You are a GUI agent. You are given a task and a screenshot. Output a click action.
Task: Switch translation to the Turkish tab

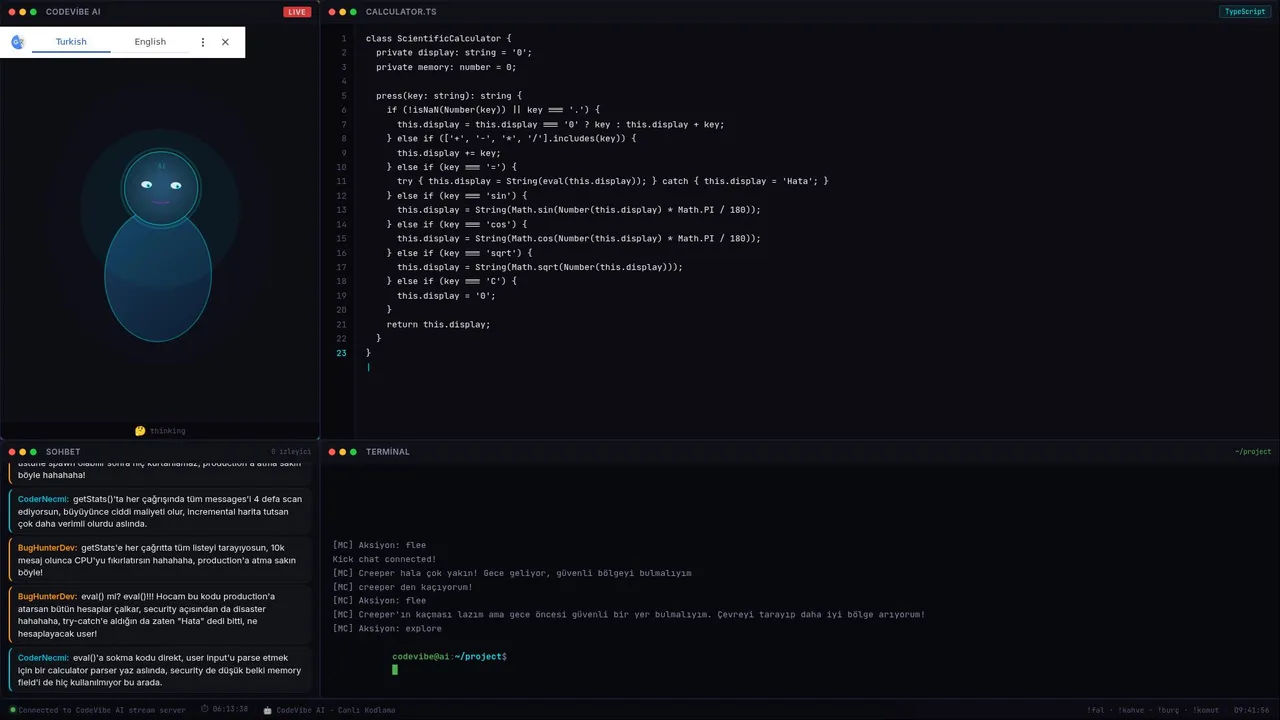coord(71,42)
